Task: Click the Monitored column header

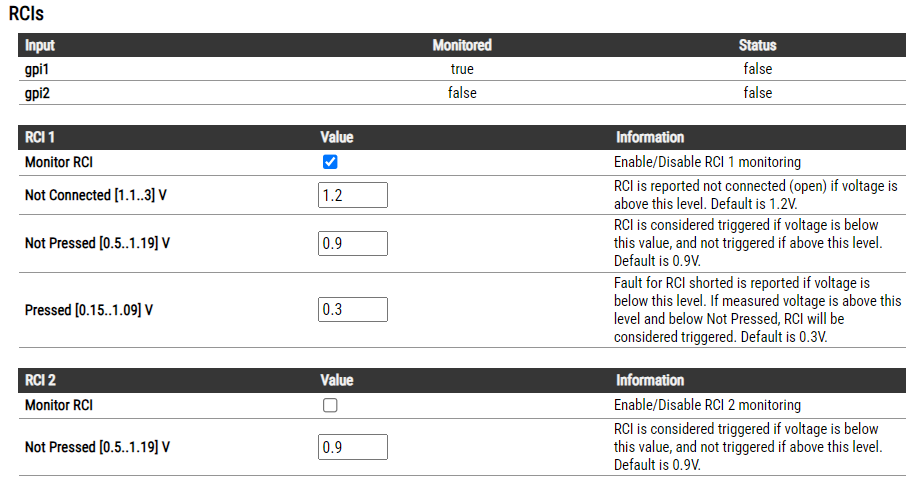Action: 461,45
